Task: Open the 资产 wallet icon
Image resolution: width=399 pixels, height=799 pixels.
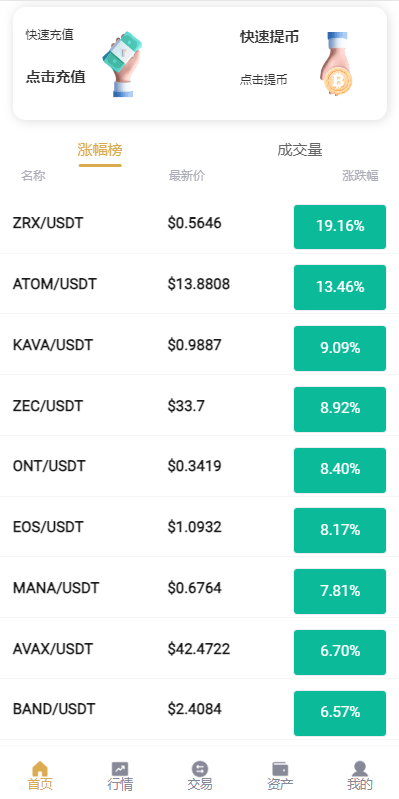Action: click(x=280, y=768)
